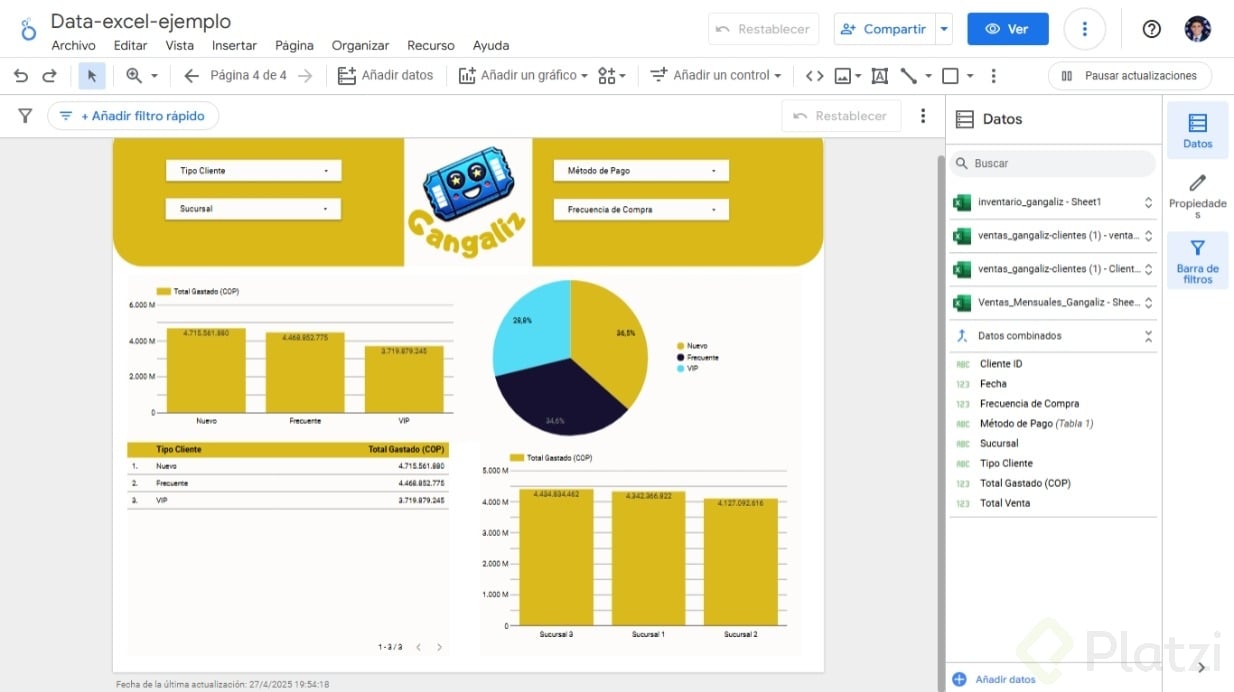Screen dimensions: 1234x692
Task: Open filter bar more options
Action: (x=923, y=116)
